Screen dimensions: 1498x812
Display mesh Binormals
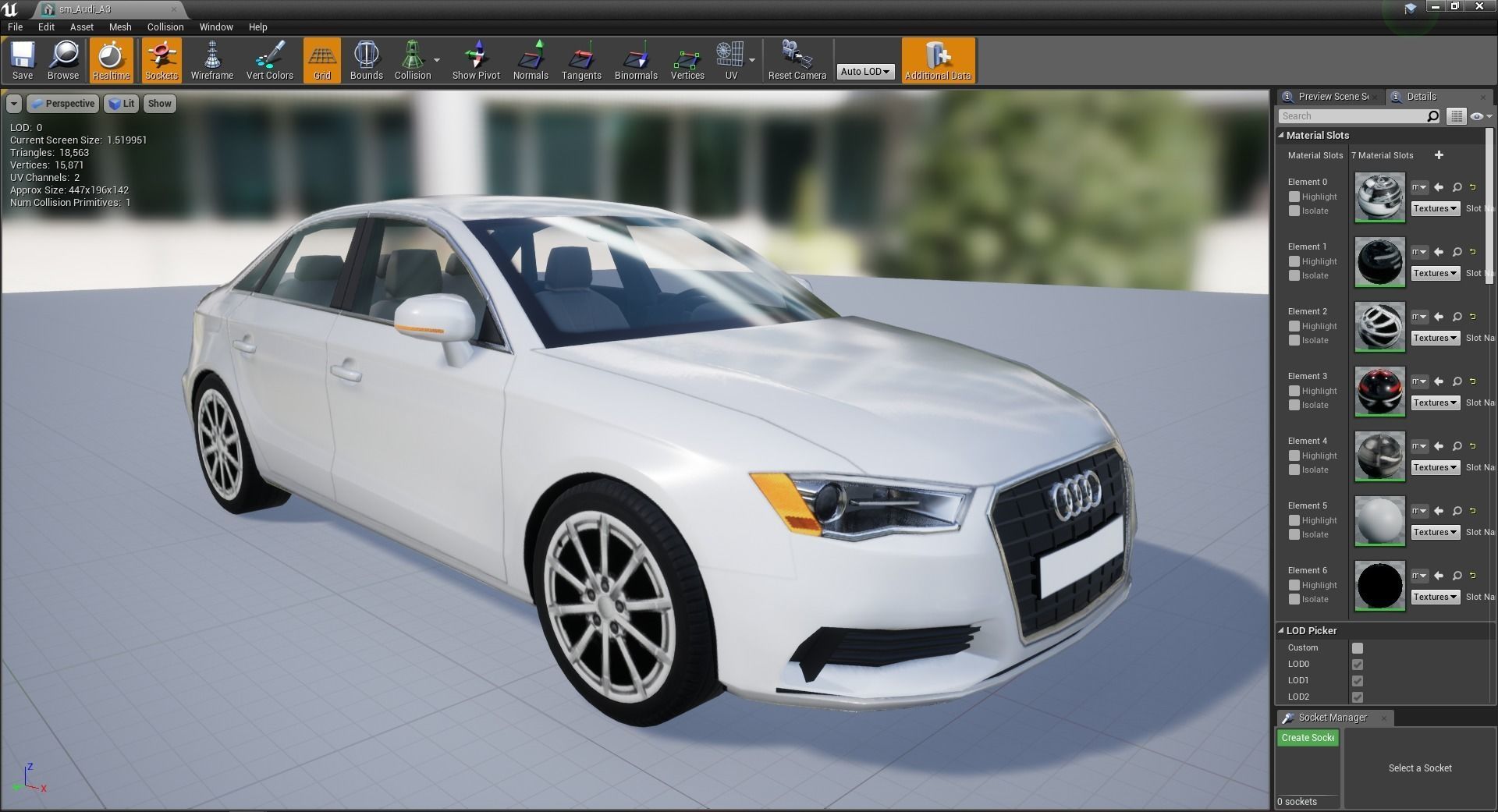[x=636, y=61]
